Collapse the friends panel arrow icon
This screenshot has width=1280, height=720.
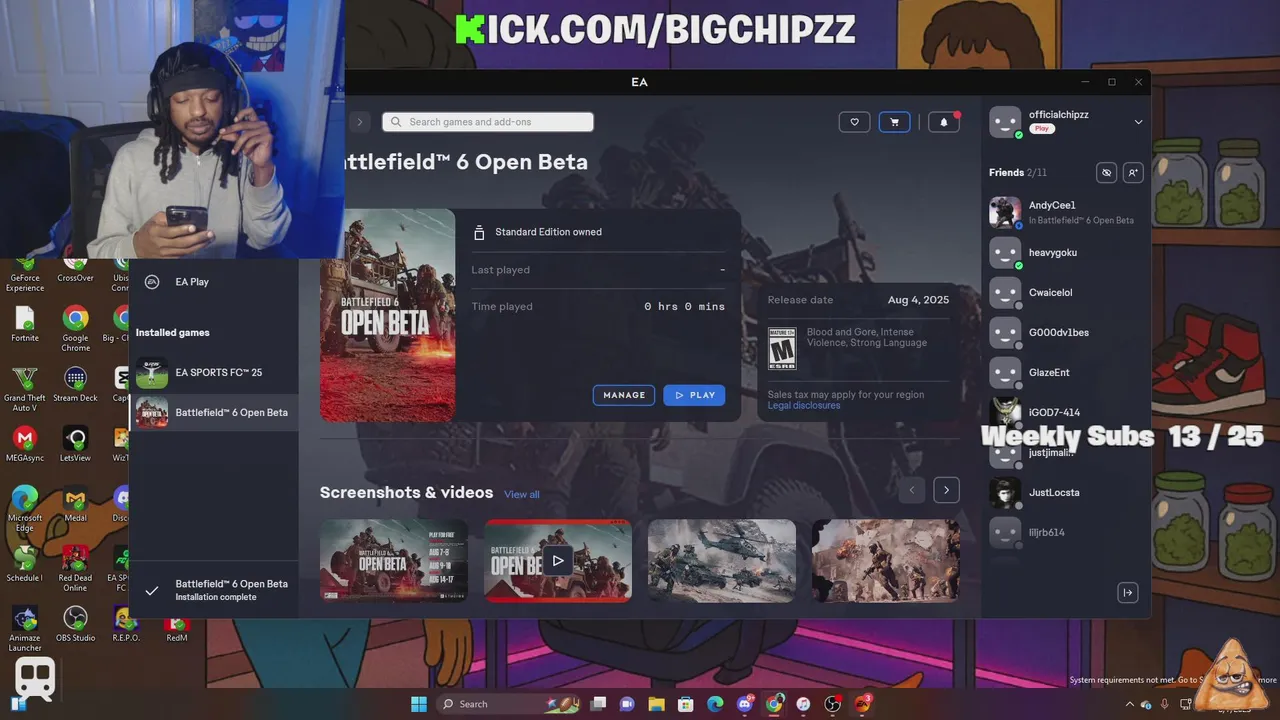click(x=1128, y=593)
